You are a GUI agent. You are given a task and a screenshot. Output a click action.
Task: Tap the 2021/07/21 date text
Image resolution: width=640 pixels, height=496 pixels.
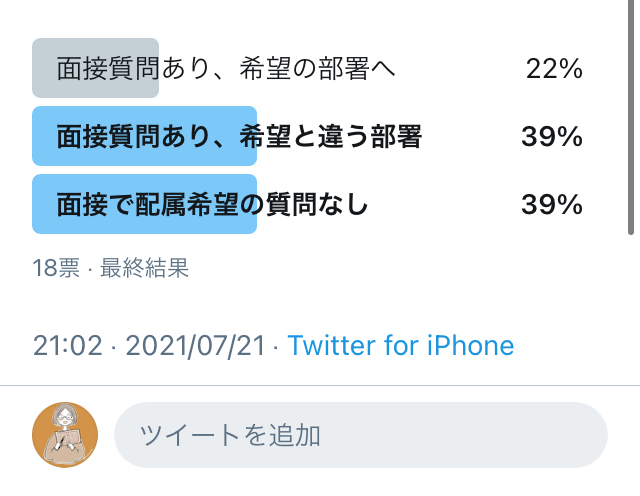point(195,346)
